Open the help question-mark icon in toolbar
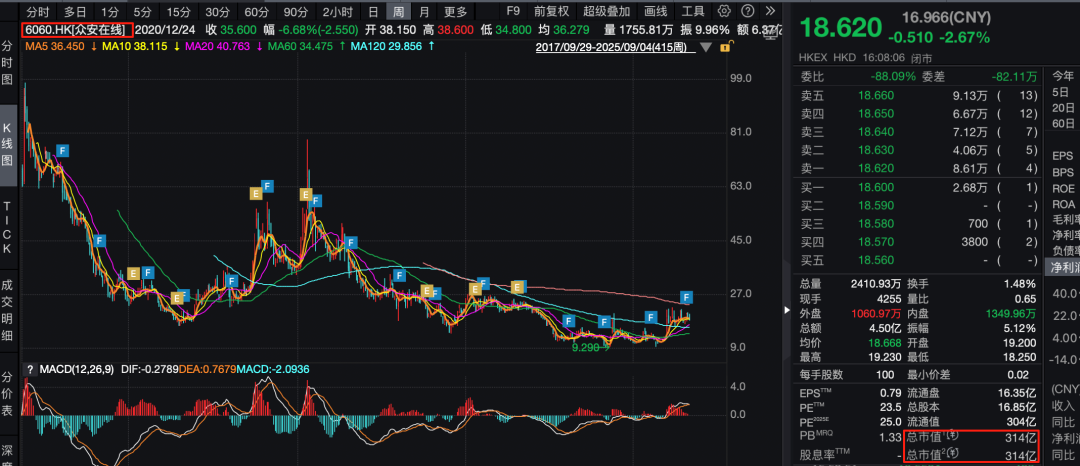 pyautogui.click(x=748, y=11)
